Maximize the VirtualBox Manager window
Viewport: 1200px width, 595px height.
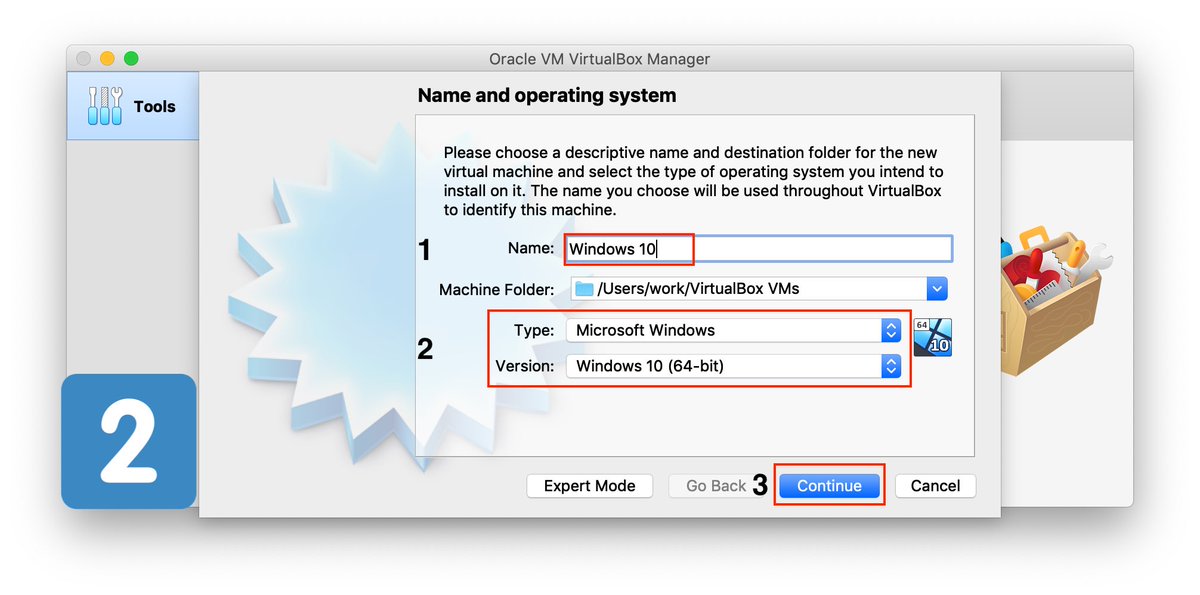coord(131,59)
